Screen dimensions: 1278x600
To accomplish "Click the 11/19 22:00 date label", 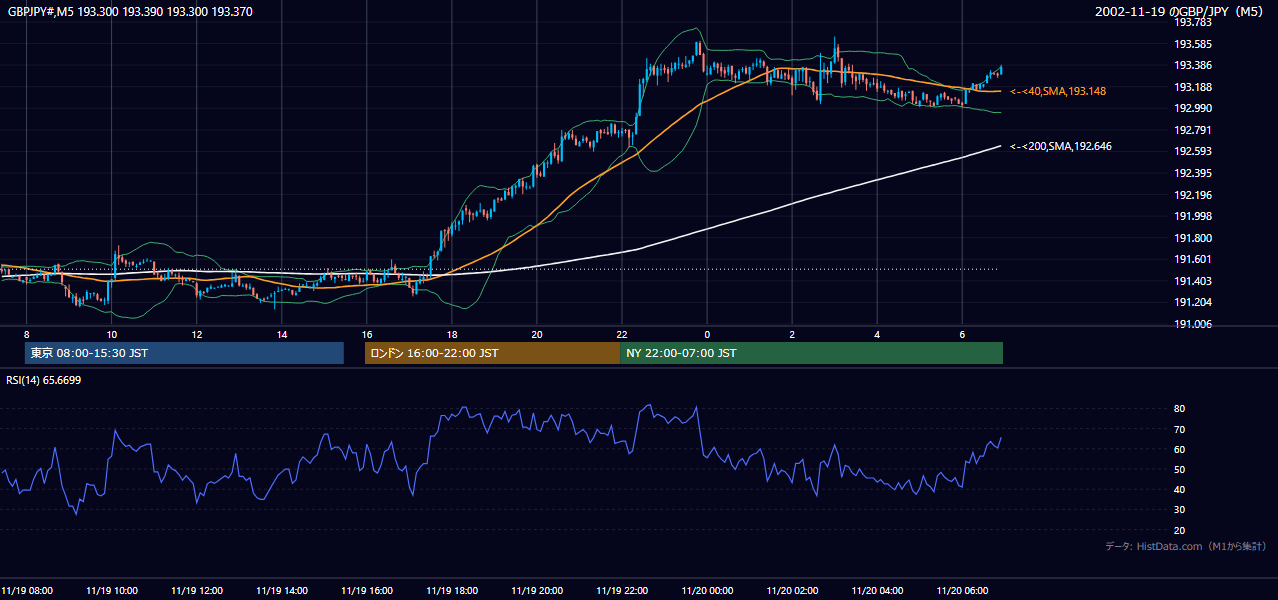I will (x=622, y=590).
